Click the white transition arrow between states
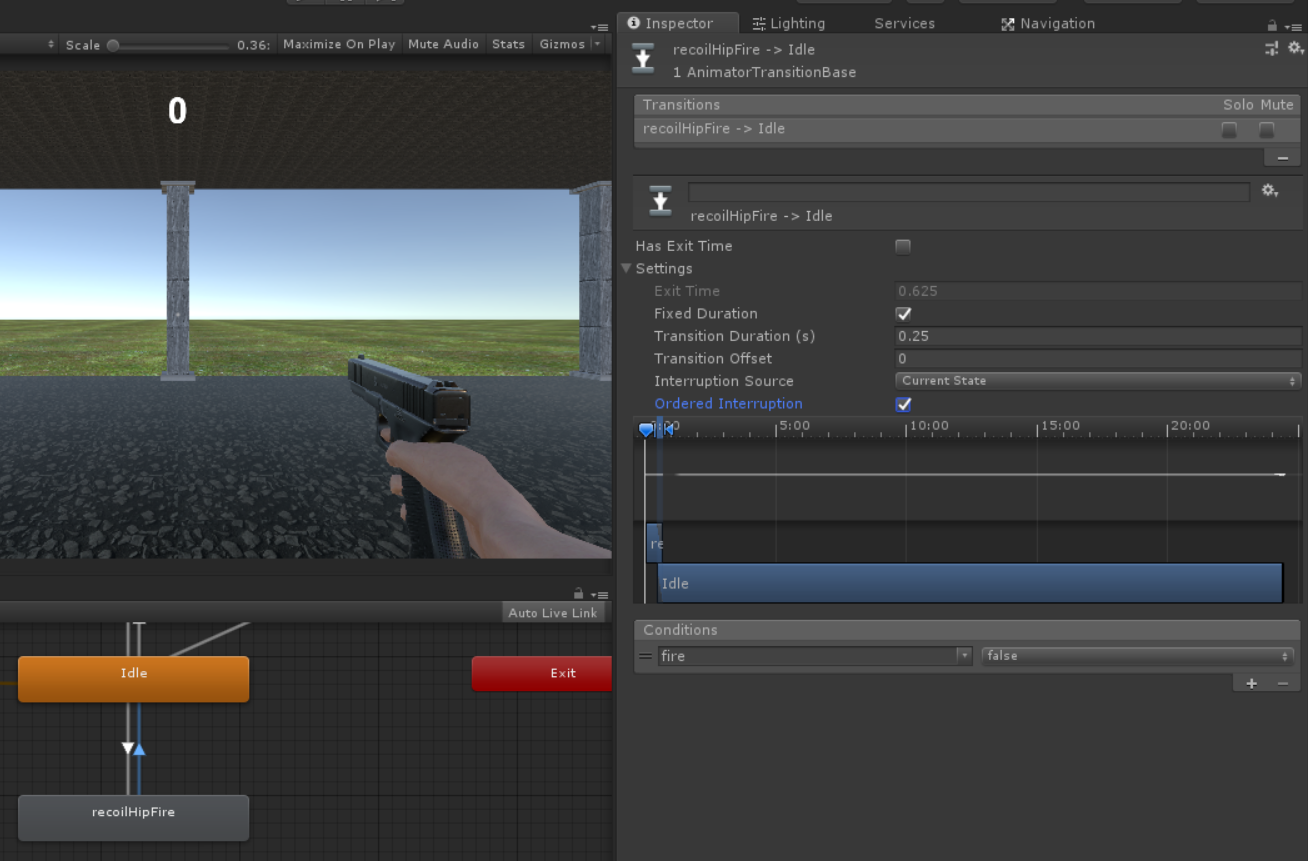The height and width of the screenshot is (861, 1308). (x=127, y=748)
